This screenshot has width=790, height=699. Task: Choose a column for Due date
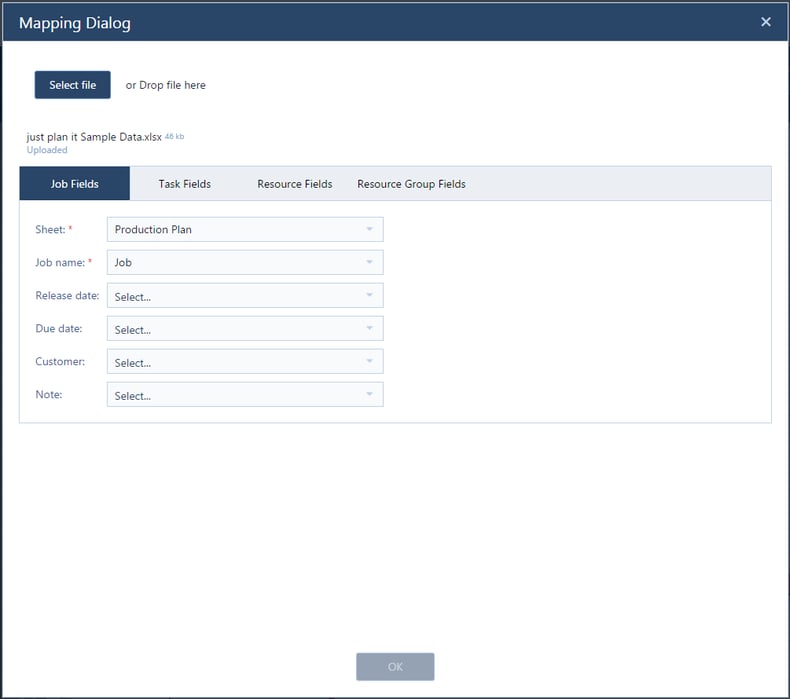click(x=235, y=329)
